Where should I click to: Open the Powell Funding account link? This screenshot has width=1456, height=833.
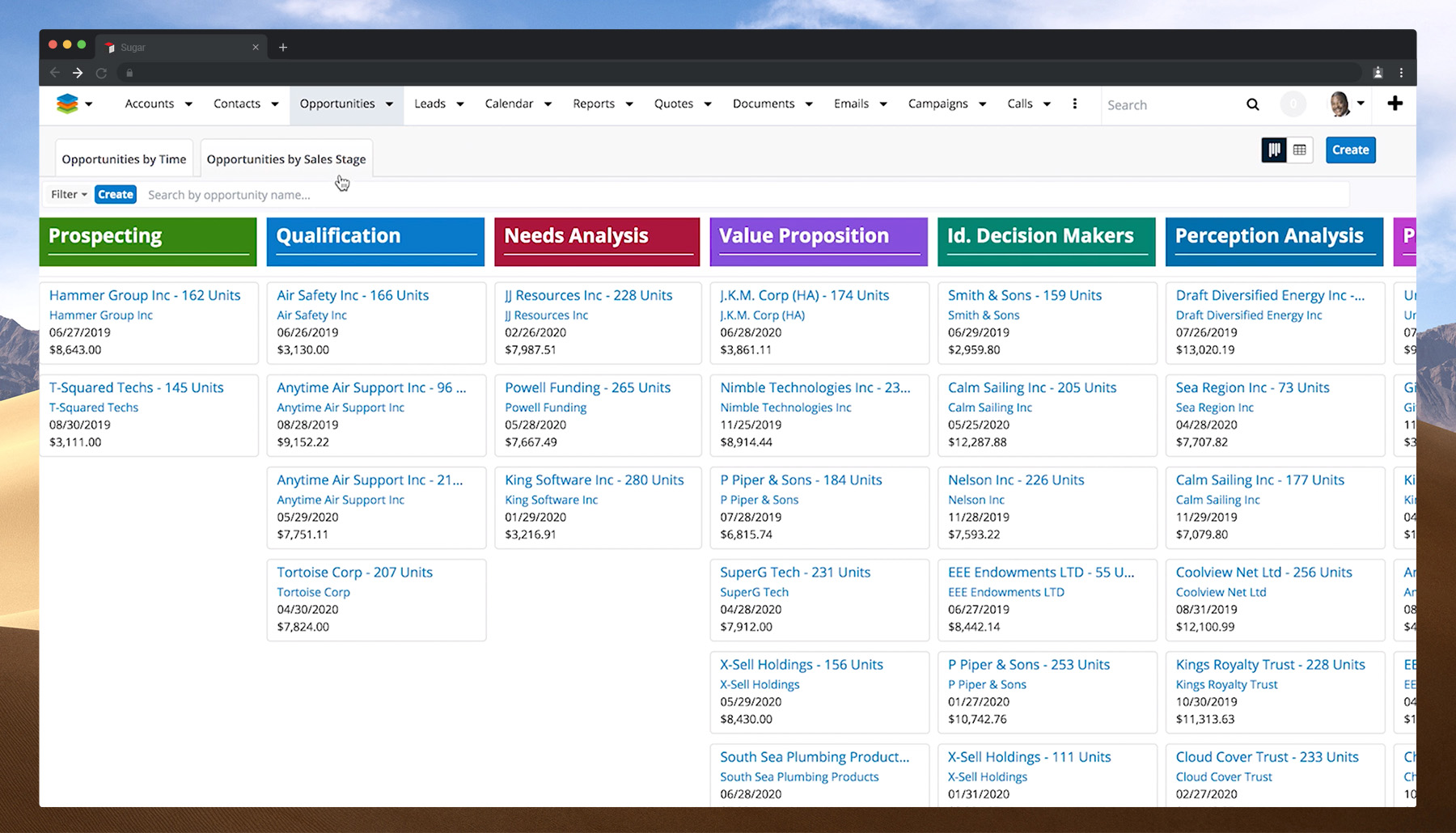click(x=545, y=408)
